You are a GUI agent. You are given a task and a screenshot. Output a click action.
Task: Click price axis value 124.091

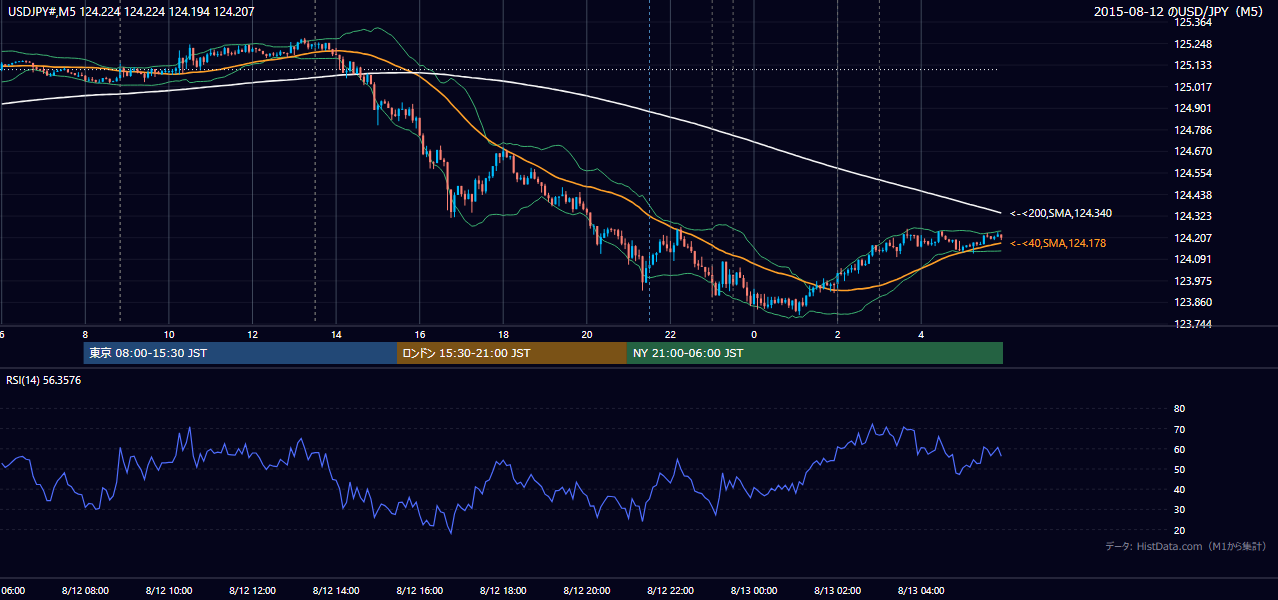click(x=1192, y=259)
